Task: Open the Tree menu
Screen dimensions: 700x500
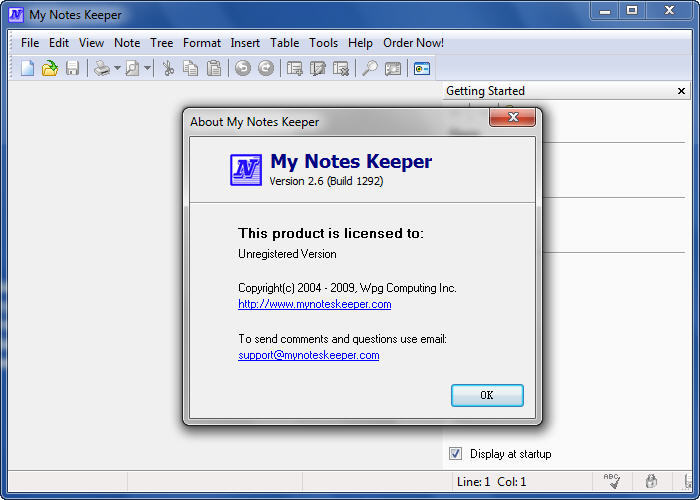Action: click(161, 43)
